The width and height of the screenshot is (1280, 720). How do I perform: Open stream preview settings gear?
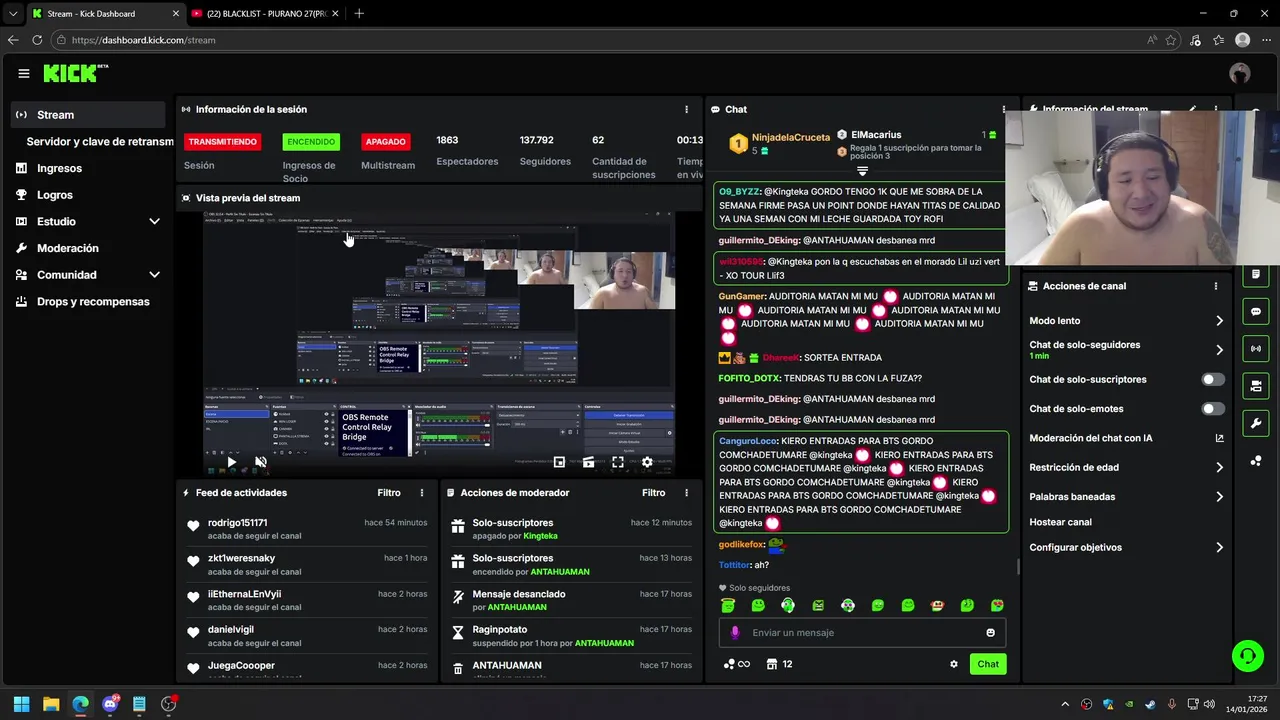(x=647, y=462)
